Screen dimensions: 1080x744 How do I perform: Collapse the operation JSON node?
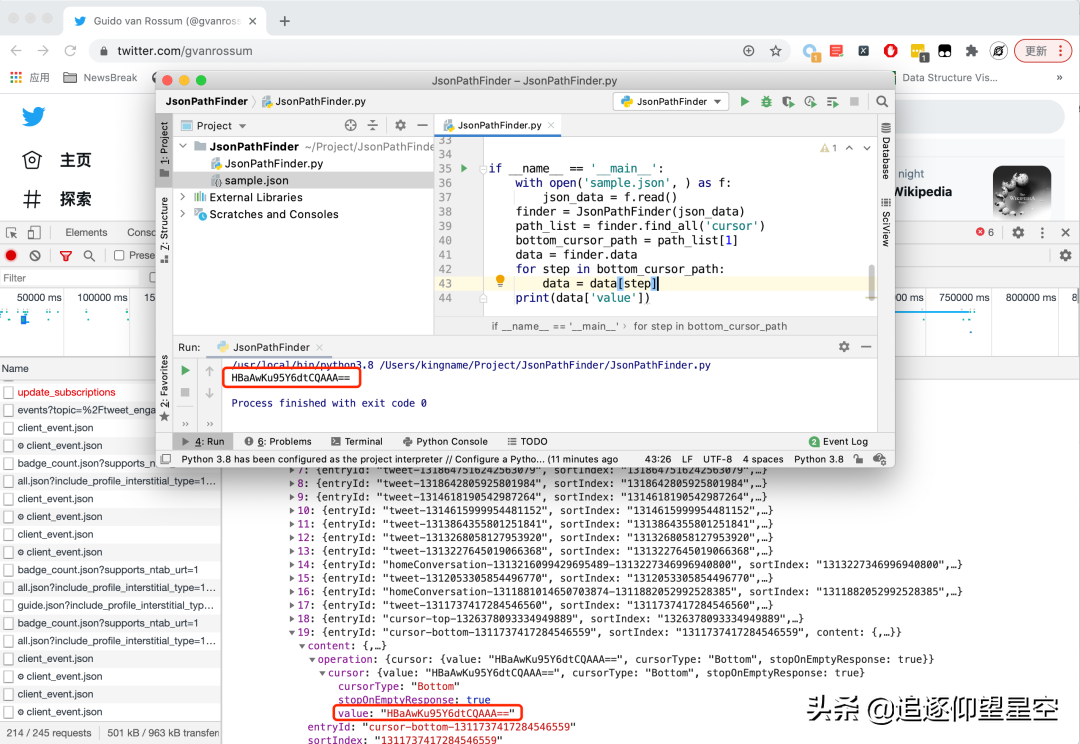click(313, 660)
